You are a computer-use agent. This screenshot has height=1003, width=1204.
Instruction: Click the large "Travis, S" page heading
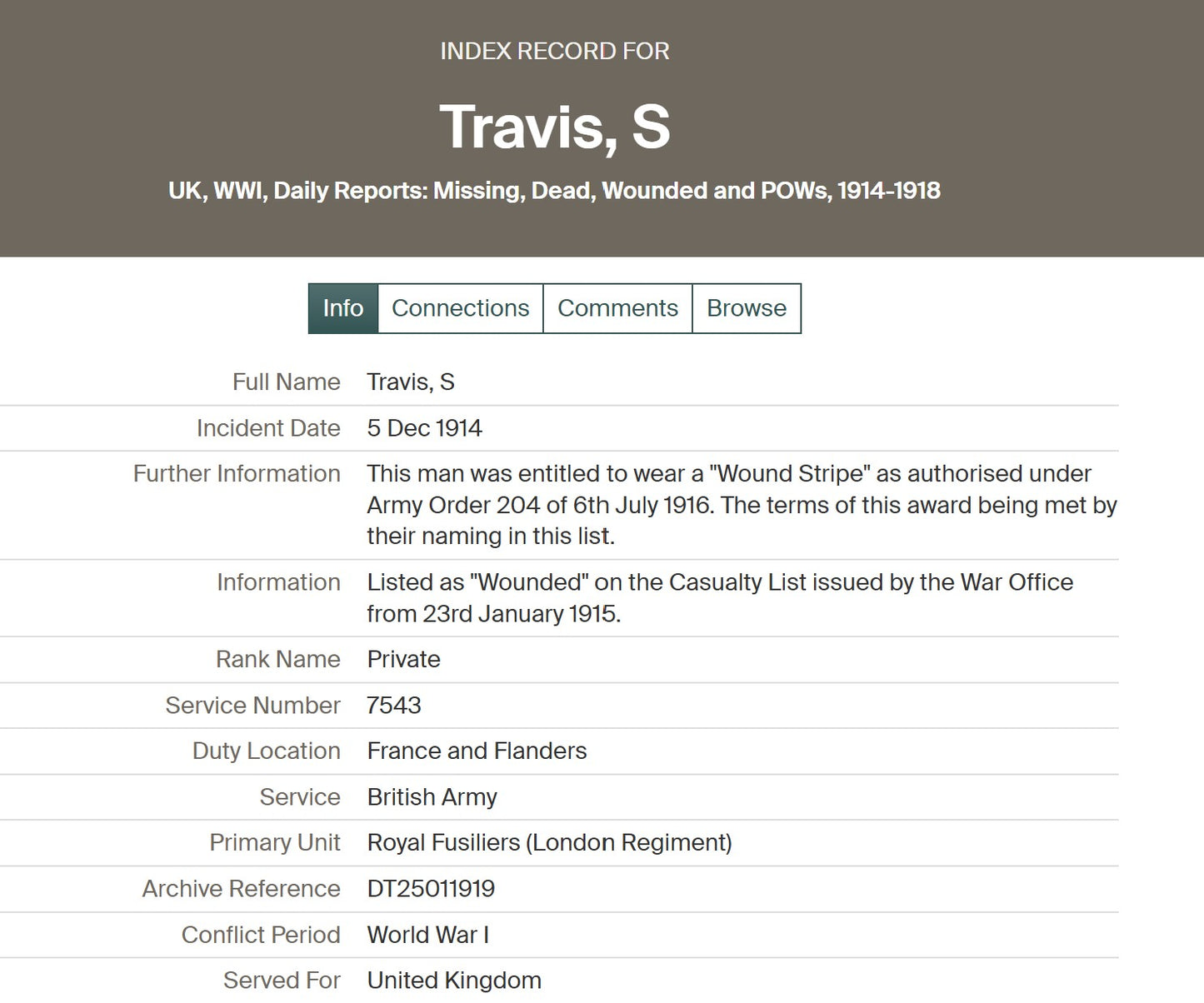click(554, 127)
